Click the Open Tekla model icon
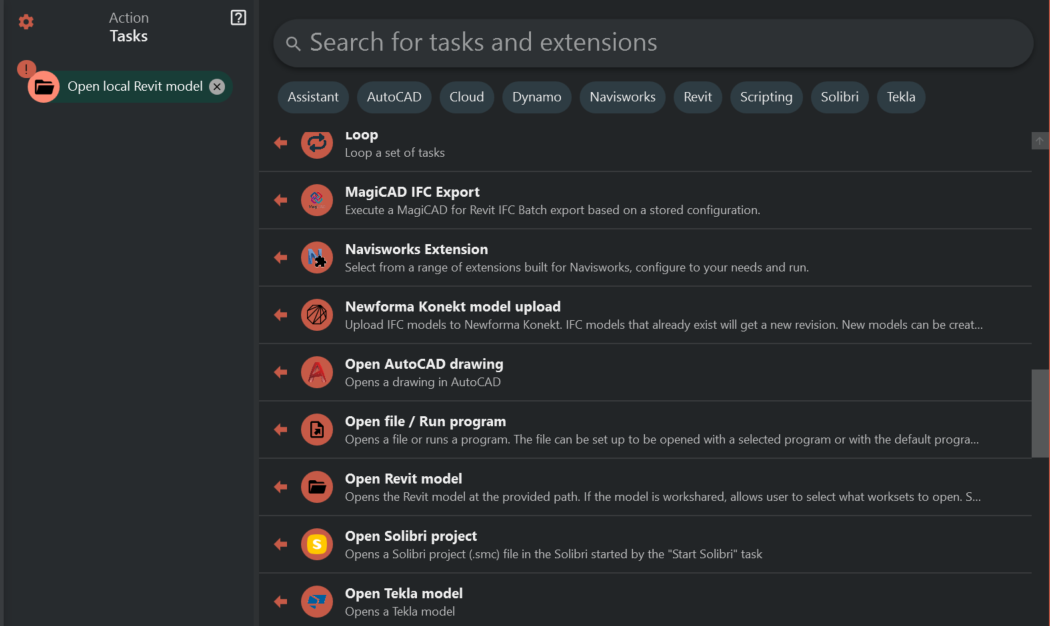 (x=317, y=601)
